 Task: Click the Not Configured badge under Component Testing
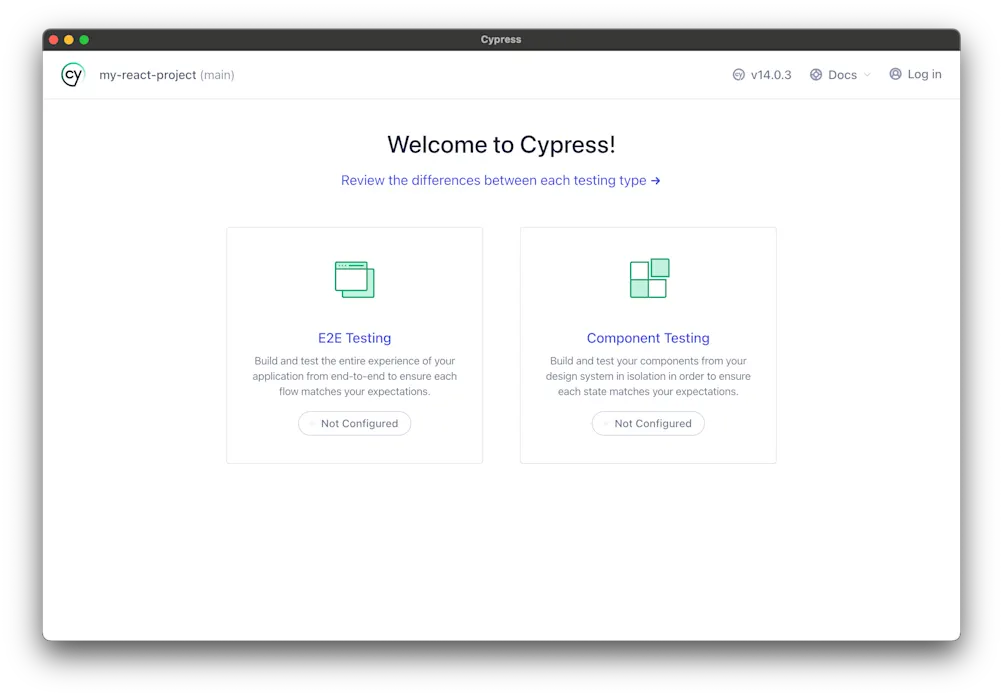[x=648, y=423]
